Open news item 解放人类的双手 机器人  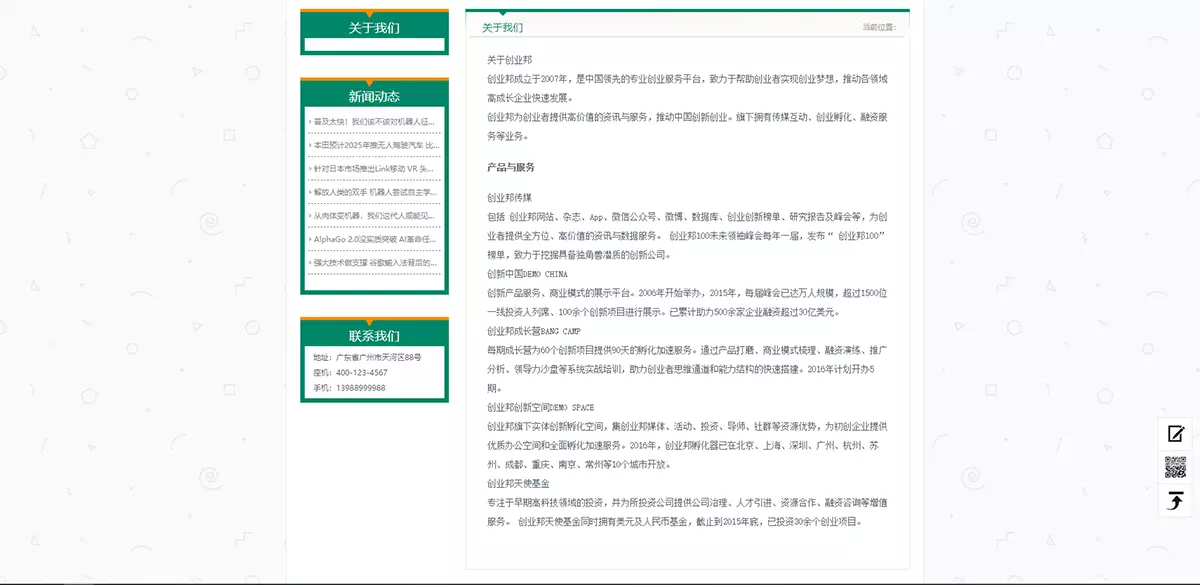click(x=374, y=192)
